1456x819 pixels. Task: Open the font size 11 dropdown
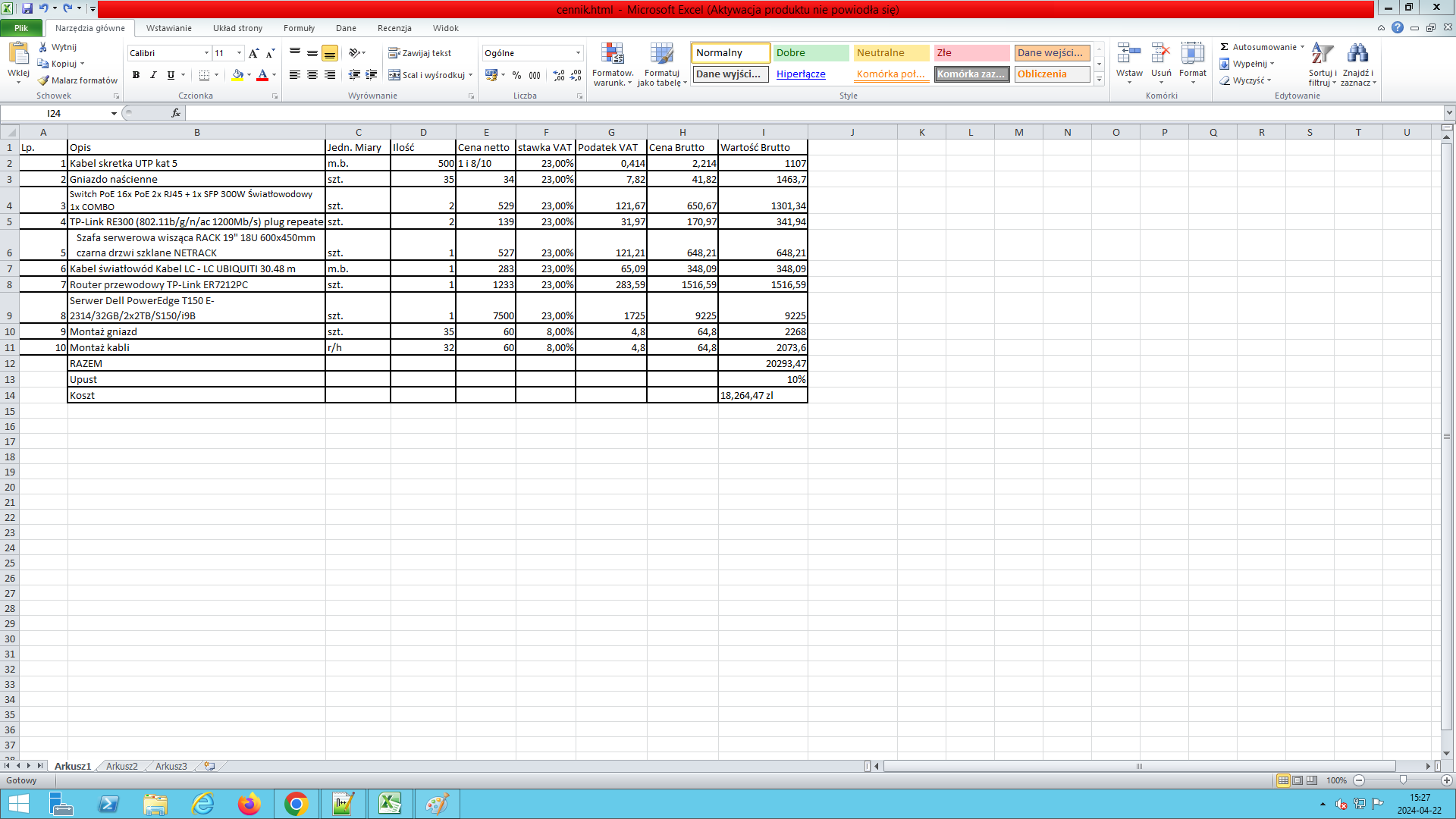[x=240, y=53]
